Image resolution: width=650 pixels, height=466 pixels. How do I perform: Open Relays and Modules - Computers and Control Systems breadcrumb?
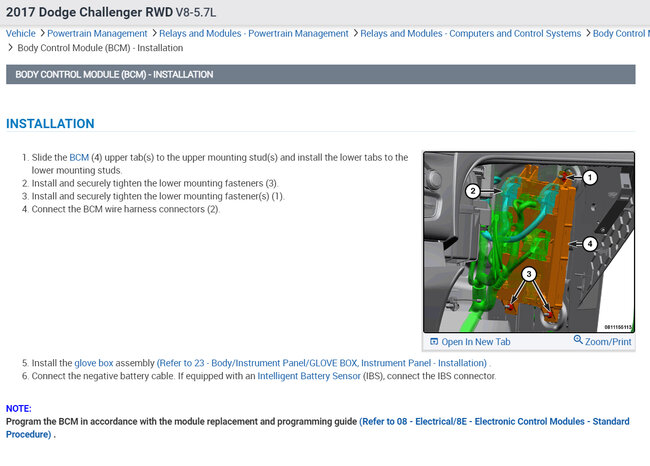(x=471, y=34)
